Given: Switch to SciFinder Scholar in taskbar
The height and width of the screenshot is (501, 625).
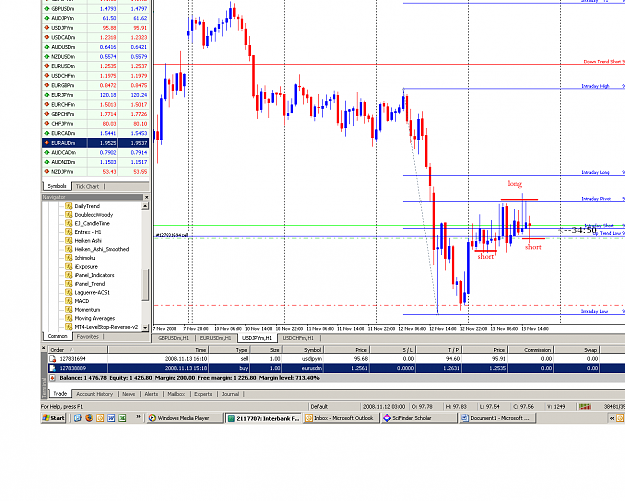Looking at the screenshot, I should click(x=419, y=418).
